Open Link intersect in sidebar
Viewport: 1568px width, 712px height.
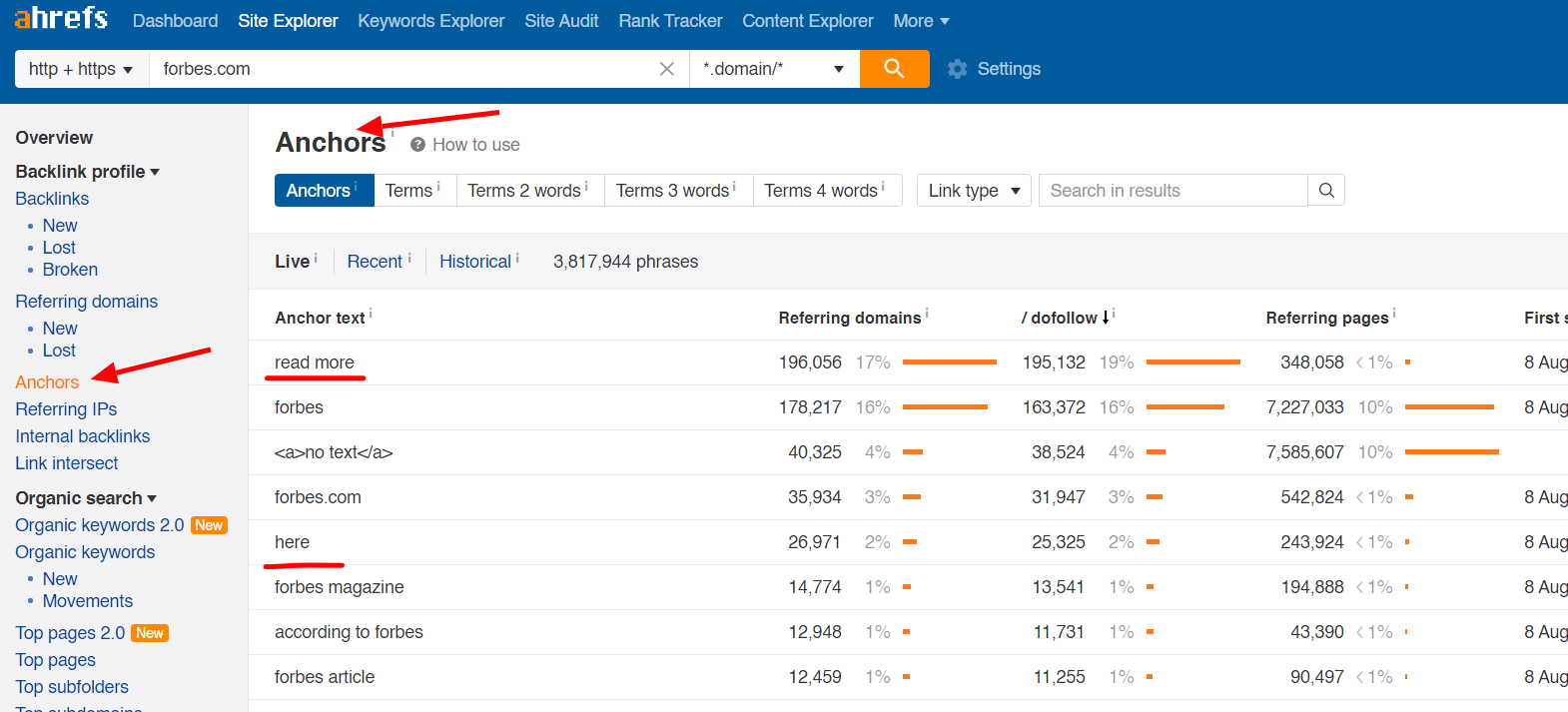coord(67,463)
